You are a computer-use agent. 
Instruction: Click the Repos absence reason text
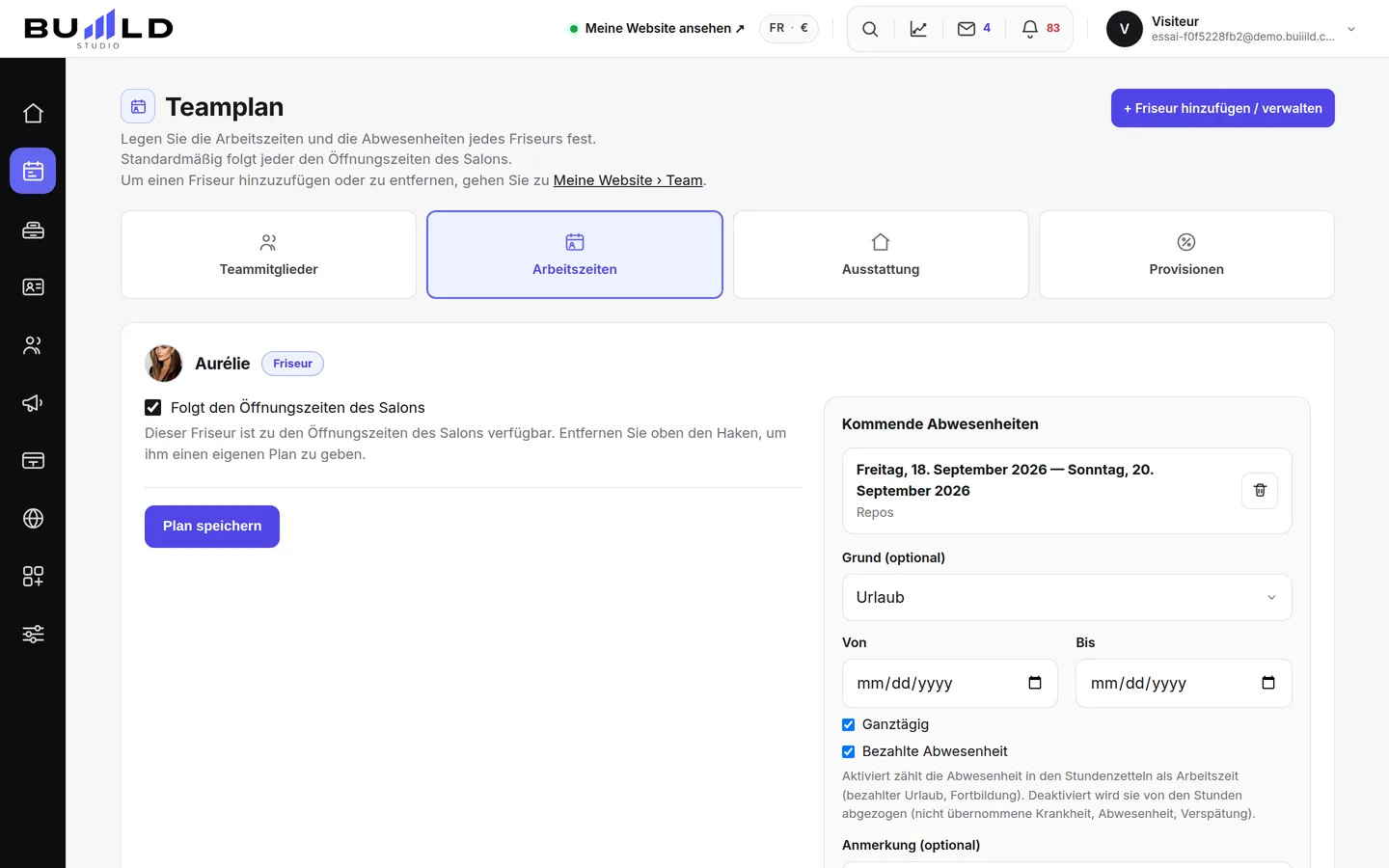click(875, 513)
